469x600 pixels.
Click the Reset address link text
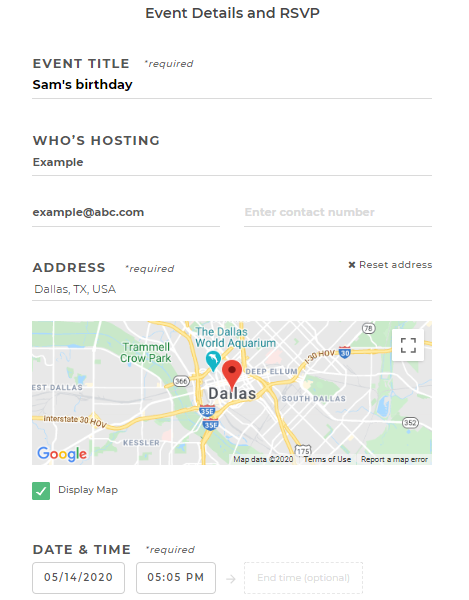(x=396, y=264)
